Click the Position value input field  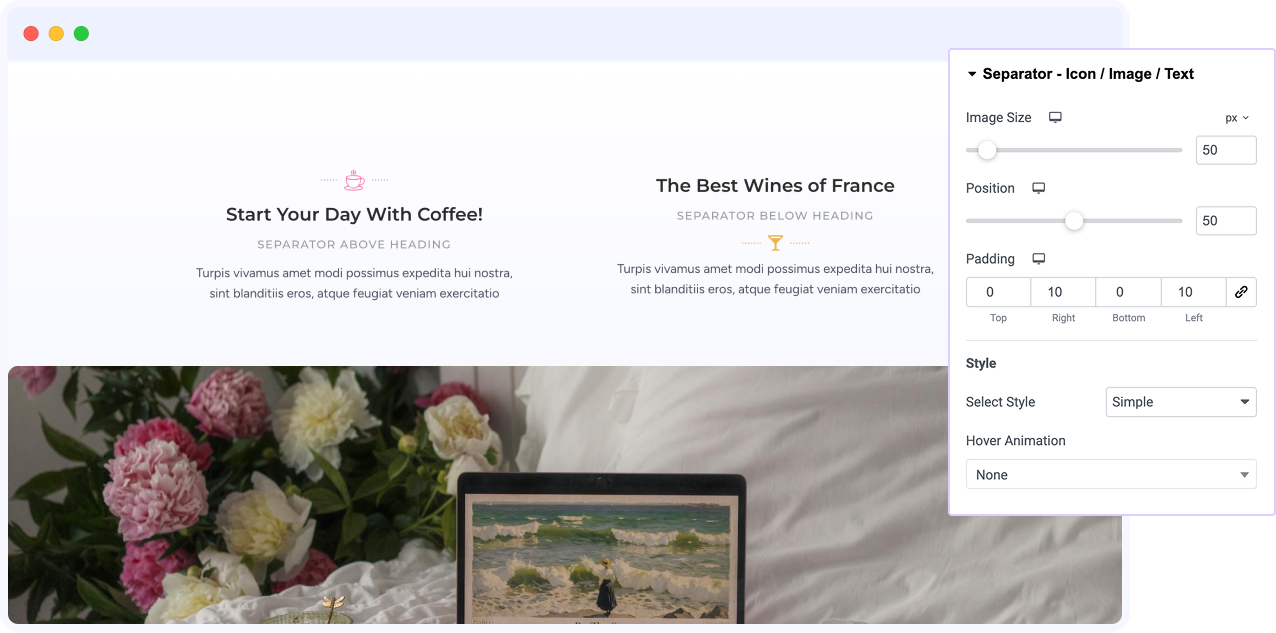pyautogui.click(x=1226, y=221)
